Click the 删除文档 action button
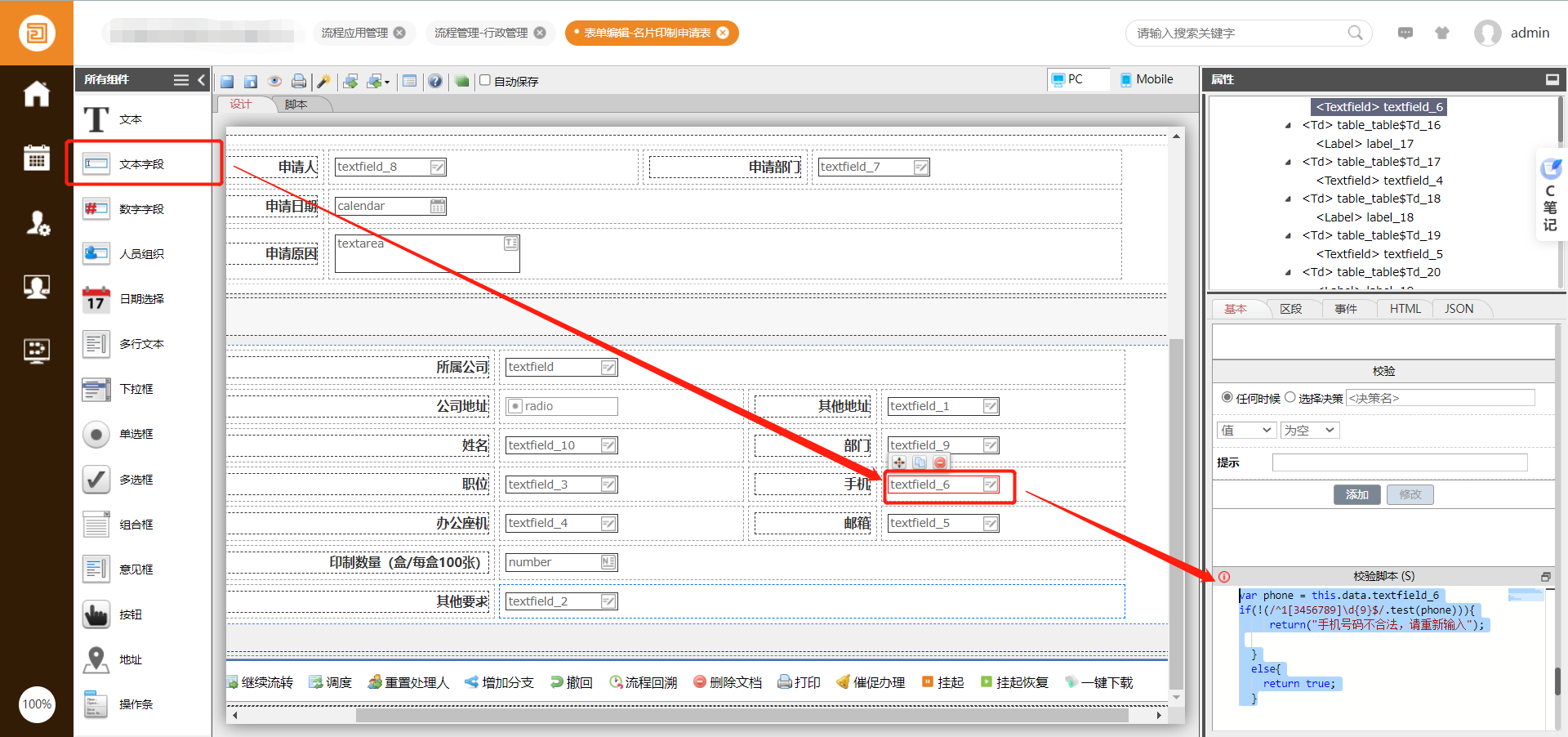 (x=728, y=682)
